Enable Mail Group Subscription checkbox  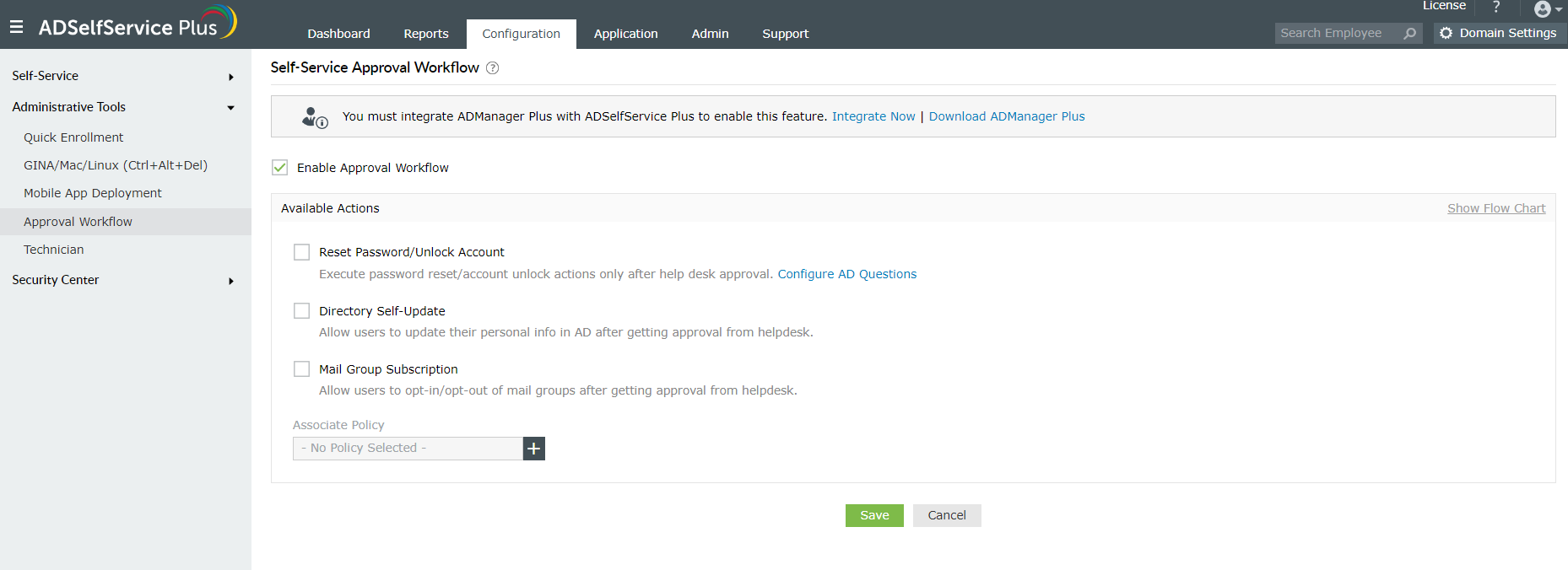click(301, 369)
